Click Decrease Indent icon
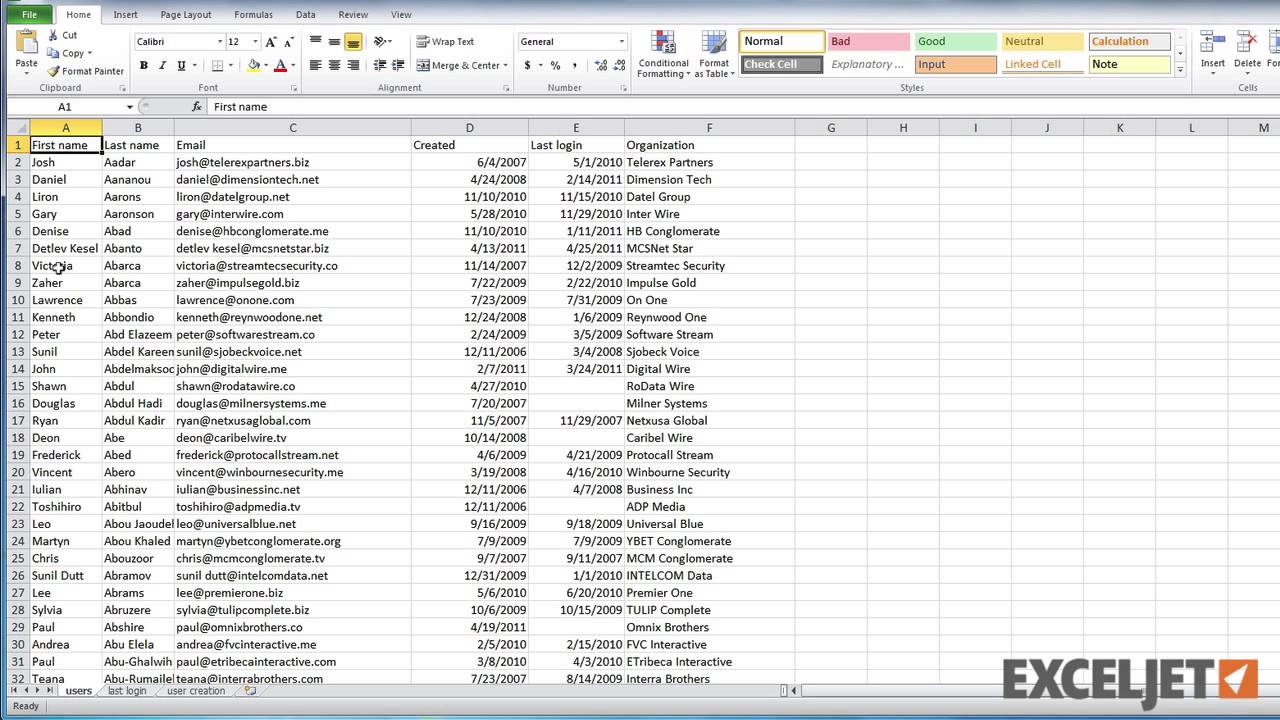1280x720 pixels. 379,65
